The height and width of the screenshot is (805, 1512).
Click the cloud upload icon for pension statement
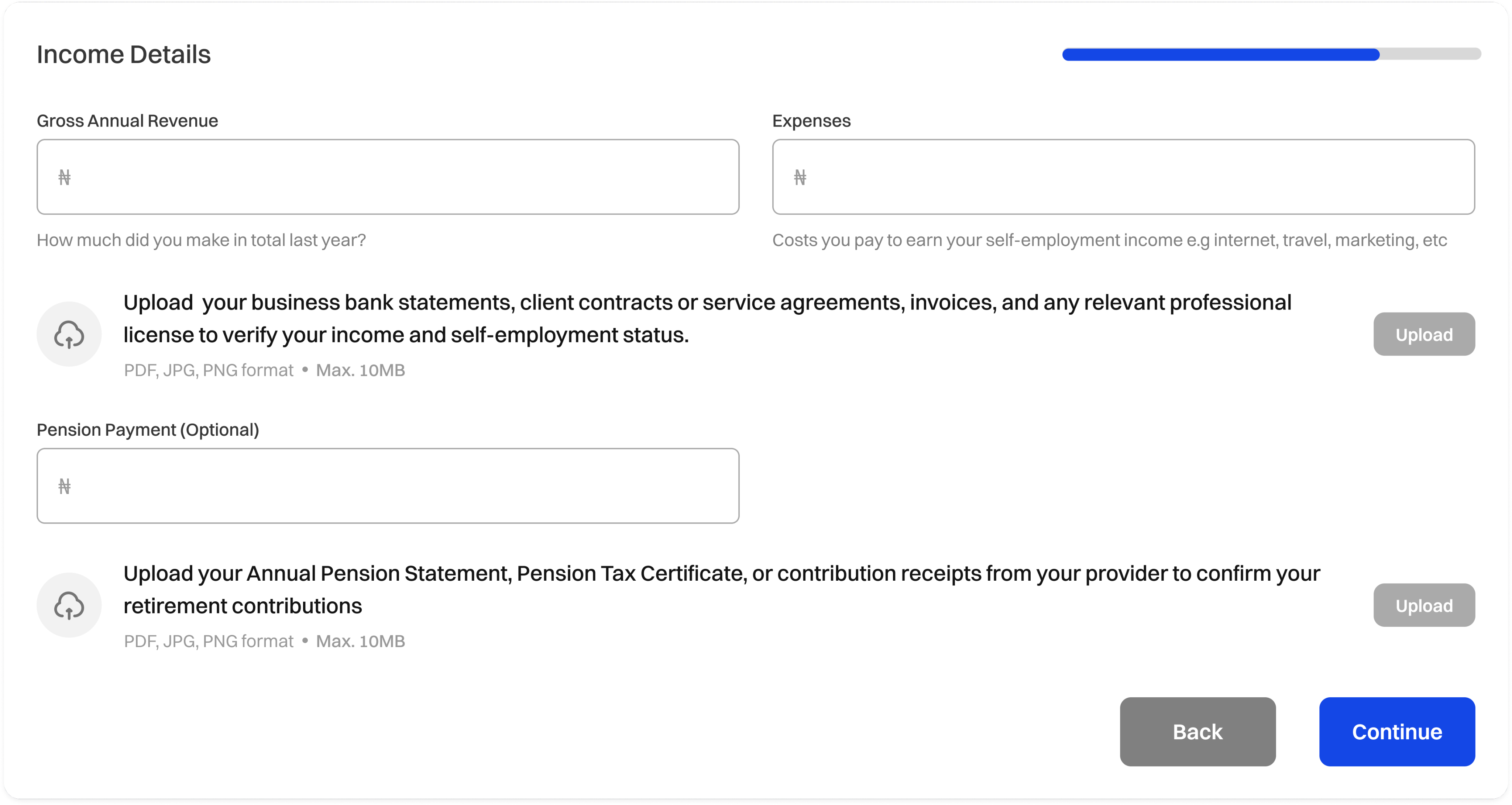point(69,605)
